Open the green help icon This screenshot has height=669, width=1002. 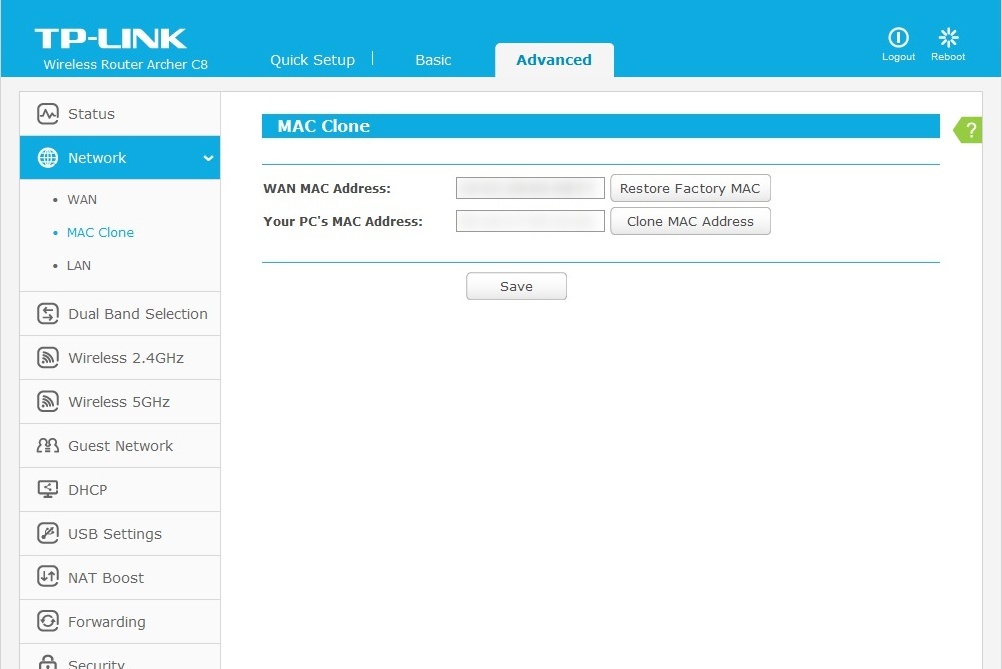tap(967, 130)
